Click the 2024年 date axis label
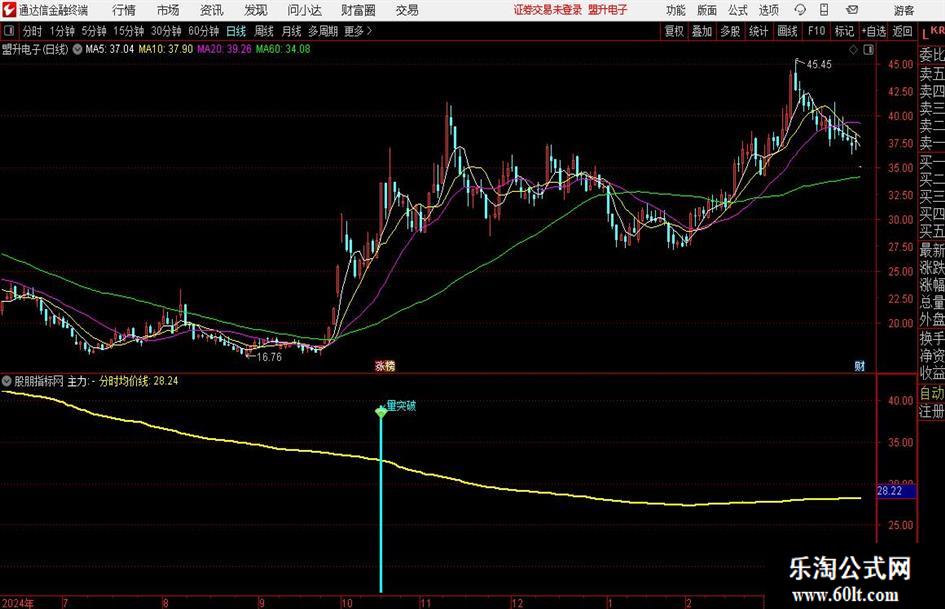 17,603
